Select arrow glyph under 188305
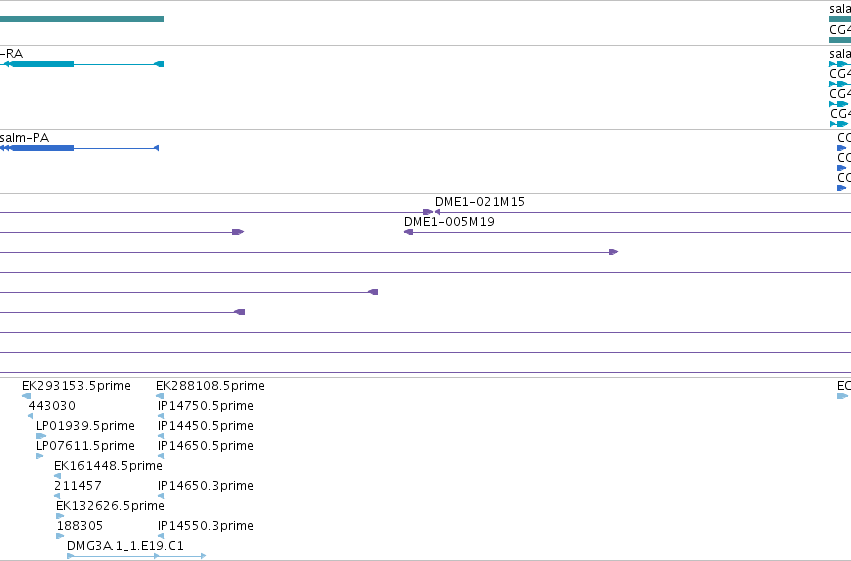 coord(60,536)
